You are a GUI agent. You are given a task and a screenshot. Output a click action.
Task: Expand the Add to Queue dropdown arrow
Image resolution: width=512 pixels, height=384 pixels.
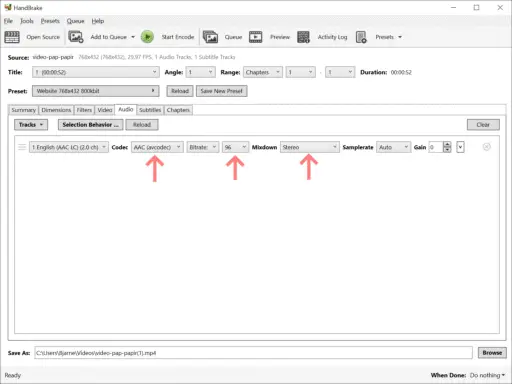click(x=133, y=37)
